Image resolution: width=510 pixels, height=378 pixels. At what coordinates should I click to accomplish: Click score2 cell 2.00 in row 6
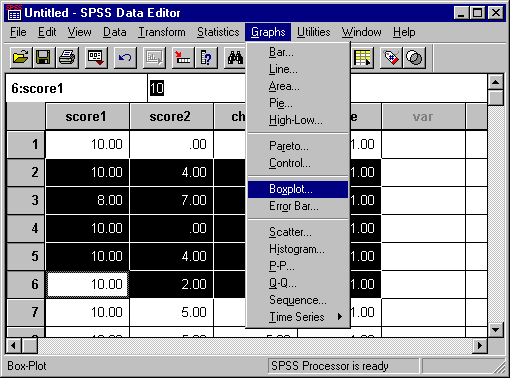pos(171,284)
